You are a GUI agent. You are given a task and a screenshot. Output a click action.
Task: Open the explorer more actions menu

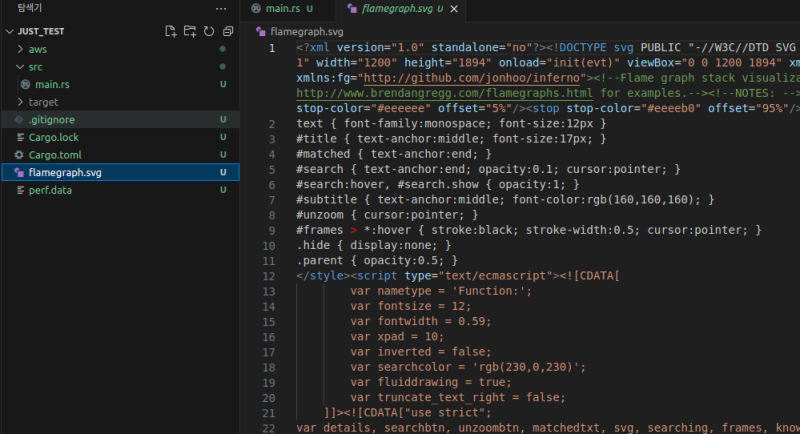click(x=221, y=8)
